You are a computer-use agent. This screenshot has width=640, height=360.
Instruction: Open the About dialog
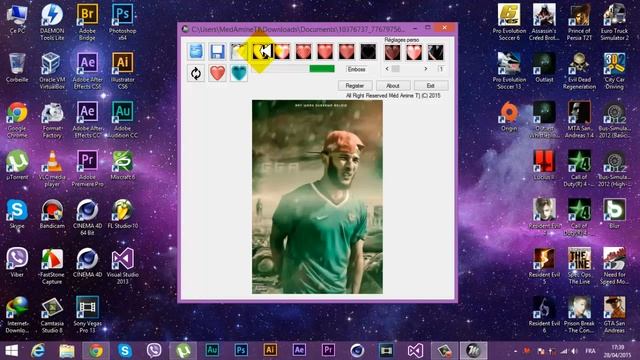pyautogui.click(x=393, y=86)
